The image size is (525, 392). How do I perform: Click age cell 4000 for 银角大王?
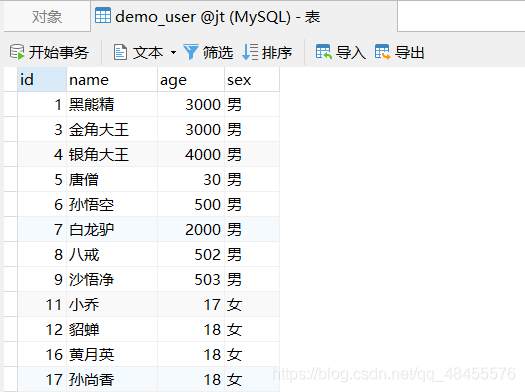point(191,155)
